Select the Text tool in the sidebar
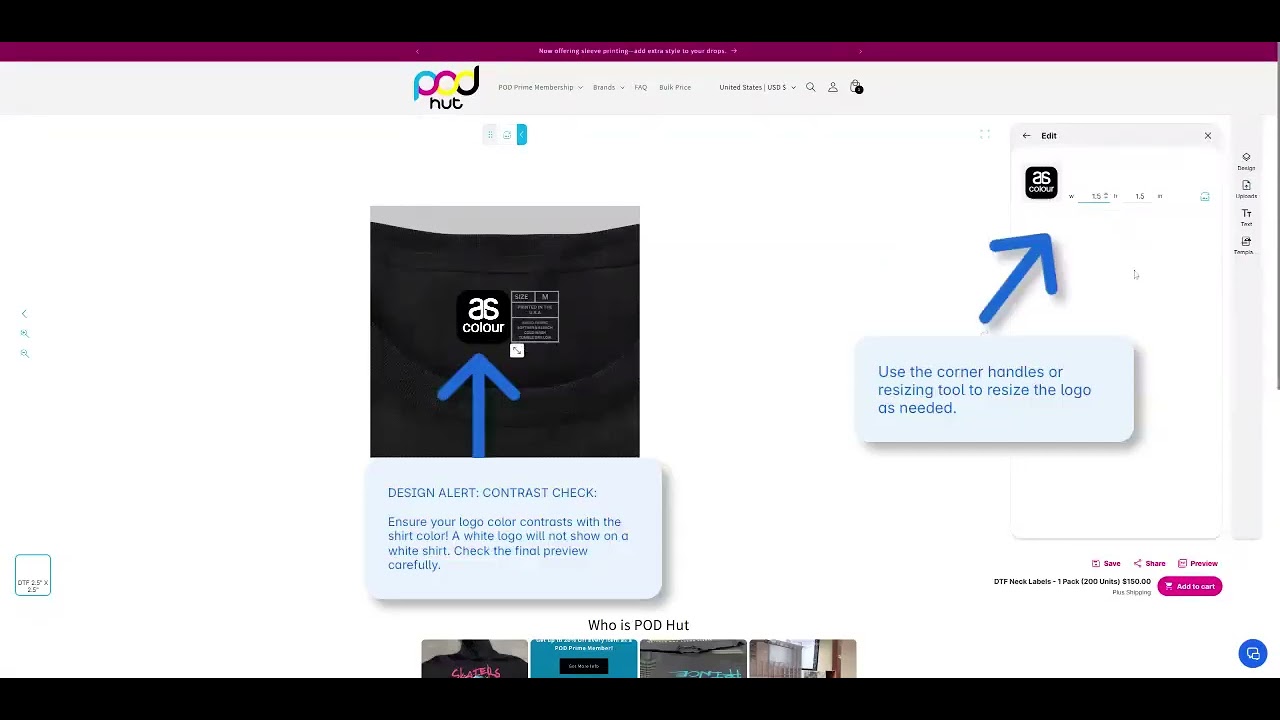The image size is (1280, 720). click(x=1246, y=216)
